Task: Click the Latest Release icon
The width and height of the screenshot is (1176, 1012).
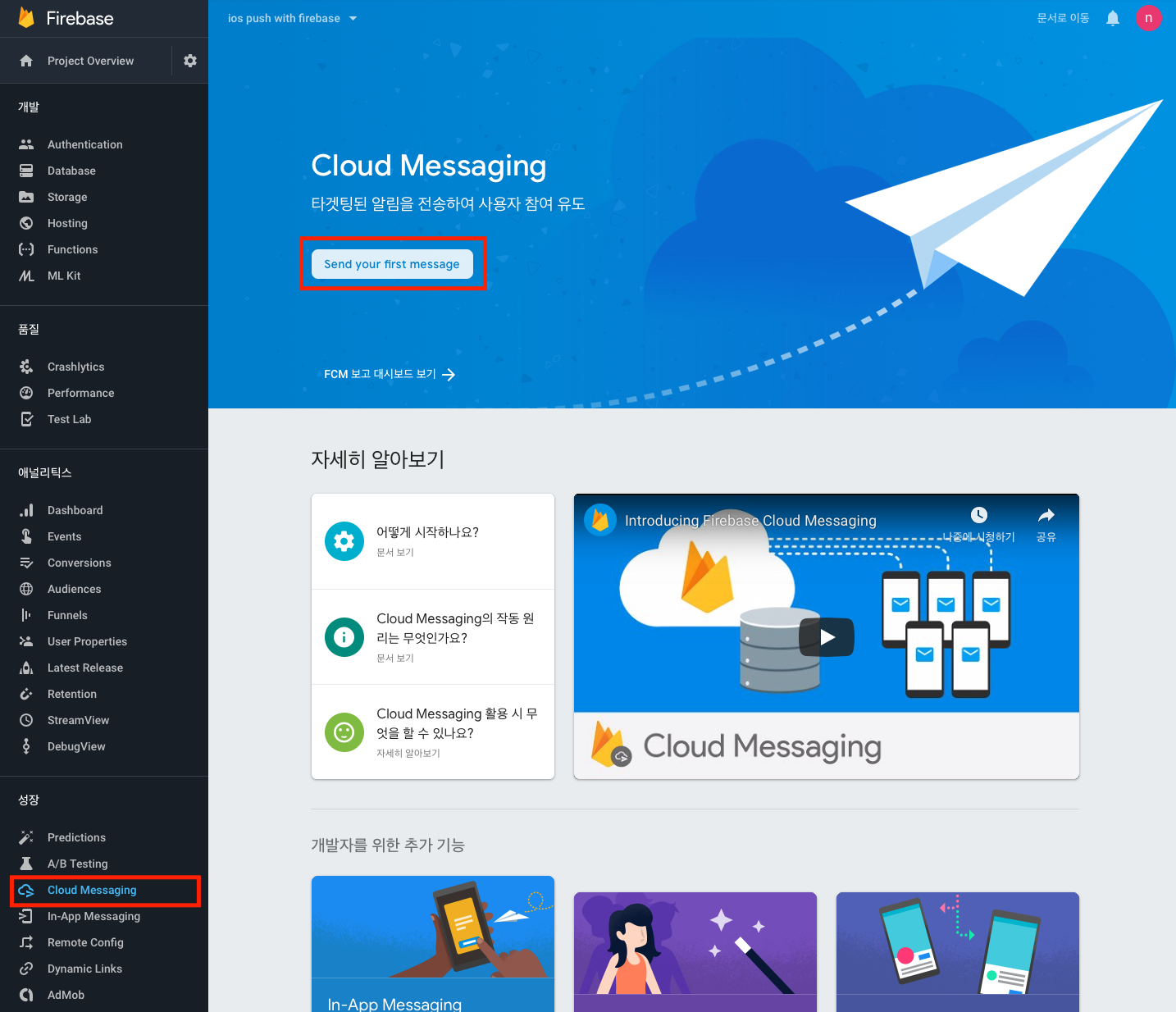Action: pyautogui.click(x=26, y=668)
